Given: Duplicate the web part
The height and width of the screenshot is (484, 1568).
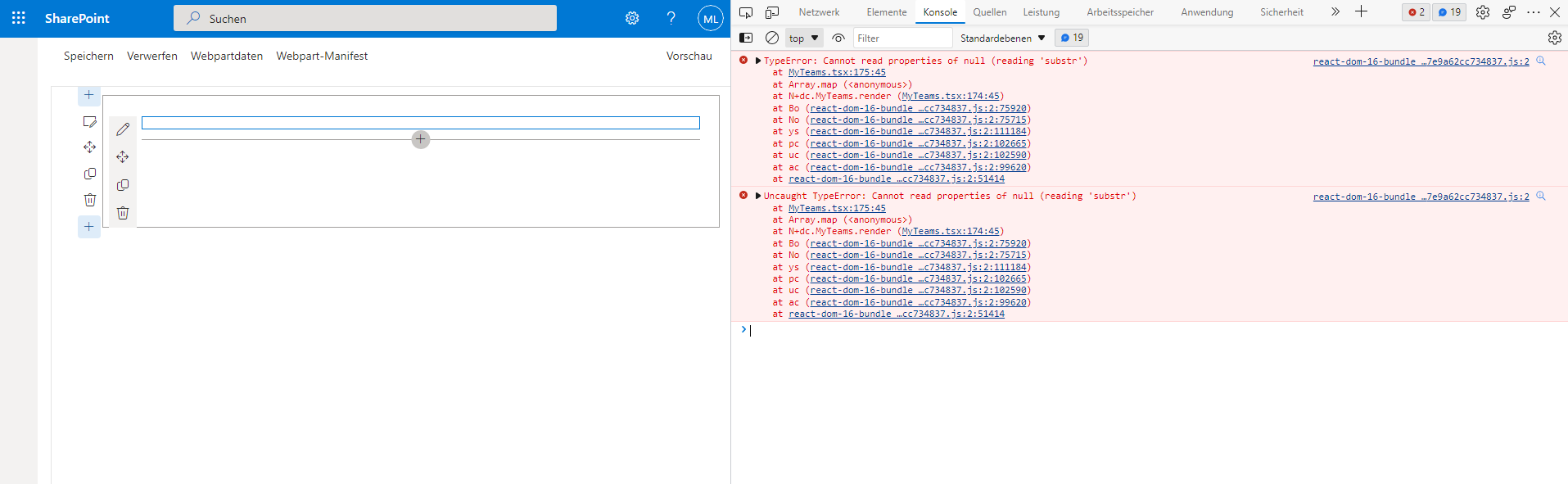Looking at the screenshot, I should pos(123,185).
